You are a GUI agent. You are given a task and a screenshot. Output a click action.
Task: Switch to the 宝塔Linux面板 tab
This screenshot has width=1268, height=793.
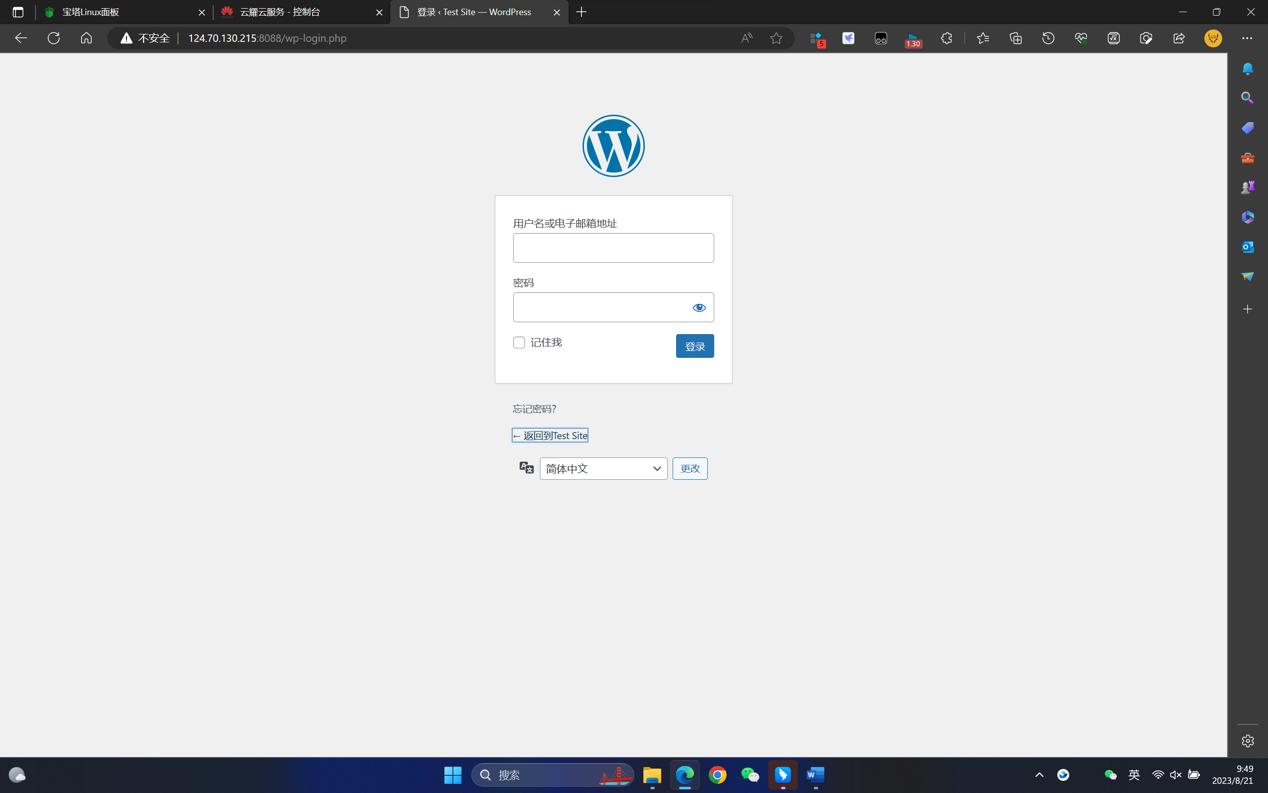(x=120, y=12)
